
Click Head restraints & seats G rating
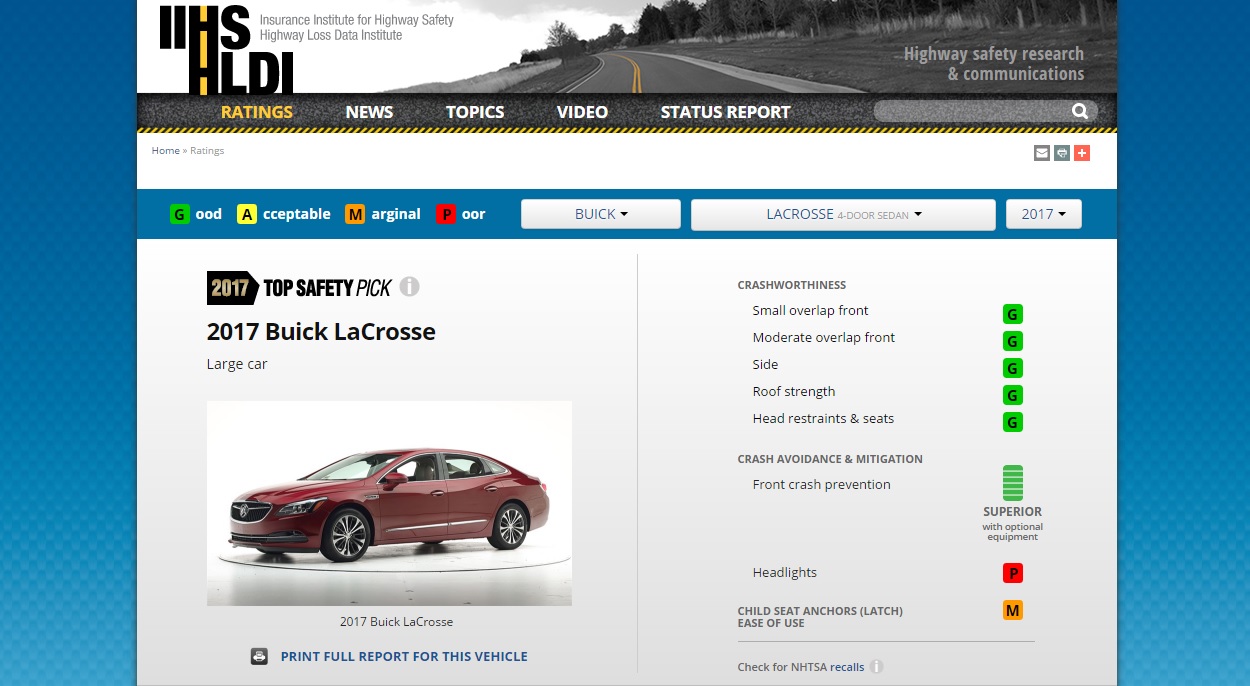point(1013,423)
